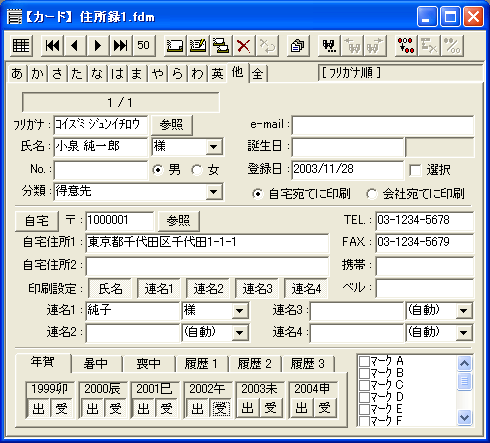Open the binoculars search tool
This screenshot has height=443, width=490.
tap(329, 45)
